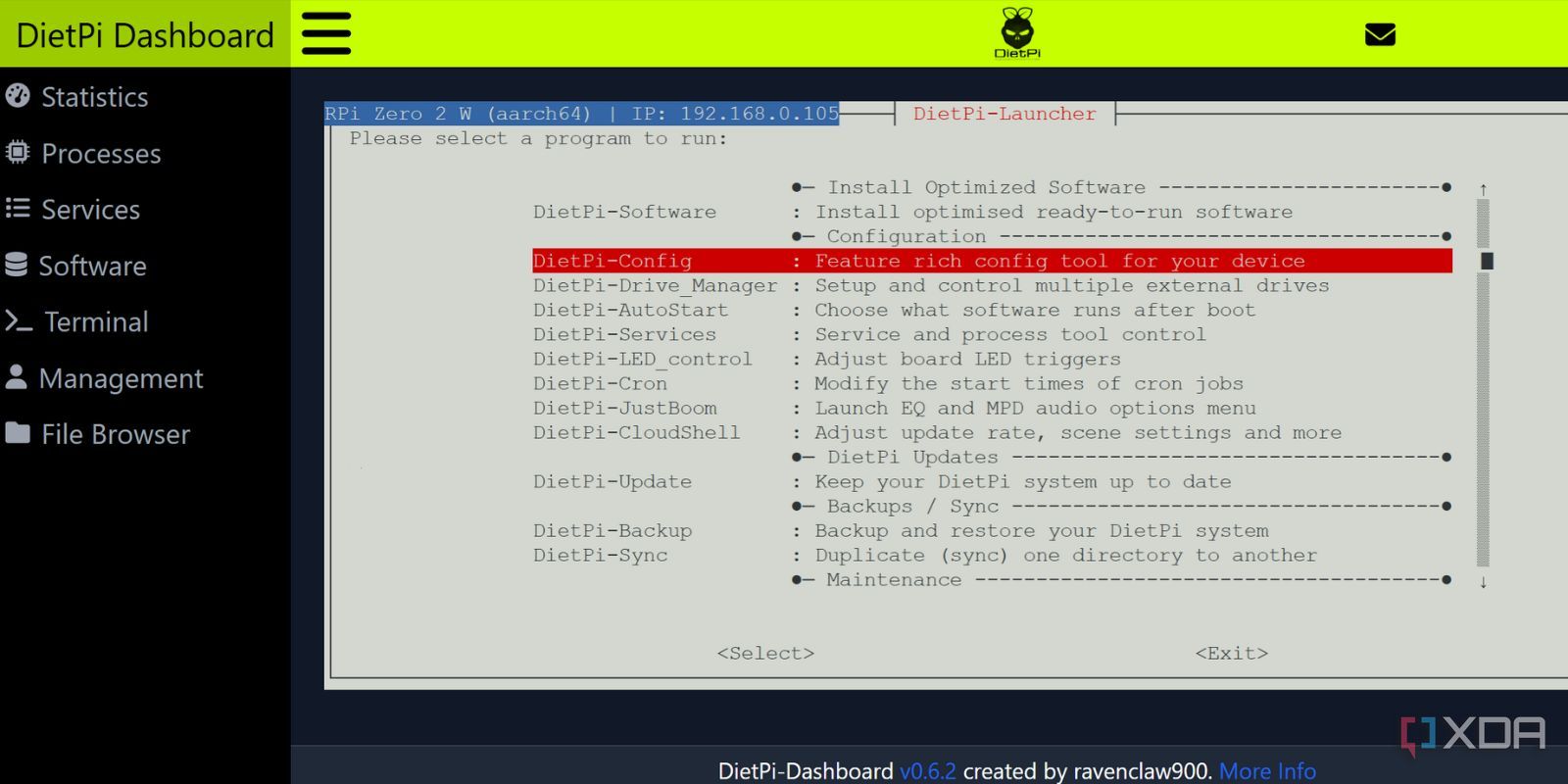Click 'Modify the start times of cron jobs'
This screenshot has height=784, width=1568.
(1029, 383)
